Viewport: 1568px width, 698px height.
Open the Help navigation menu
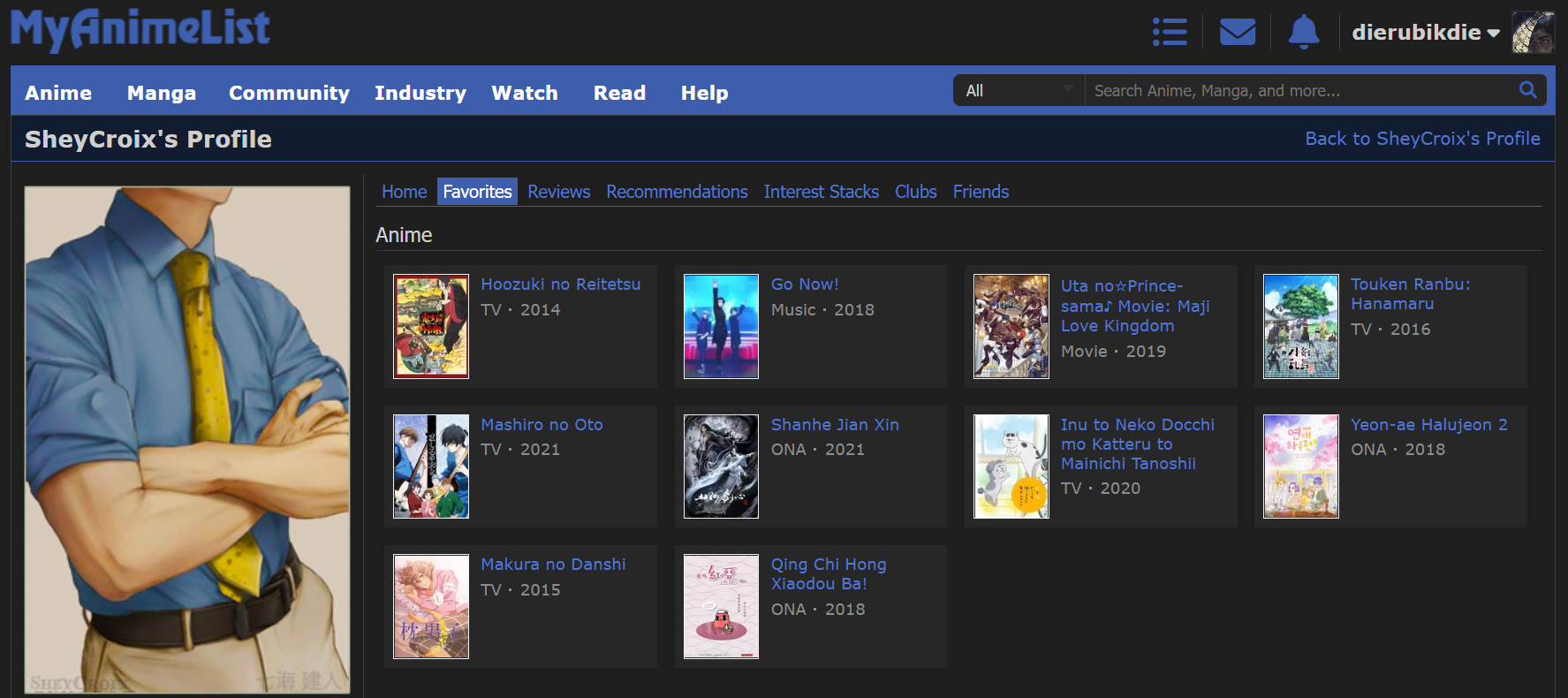[705, 93]
